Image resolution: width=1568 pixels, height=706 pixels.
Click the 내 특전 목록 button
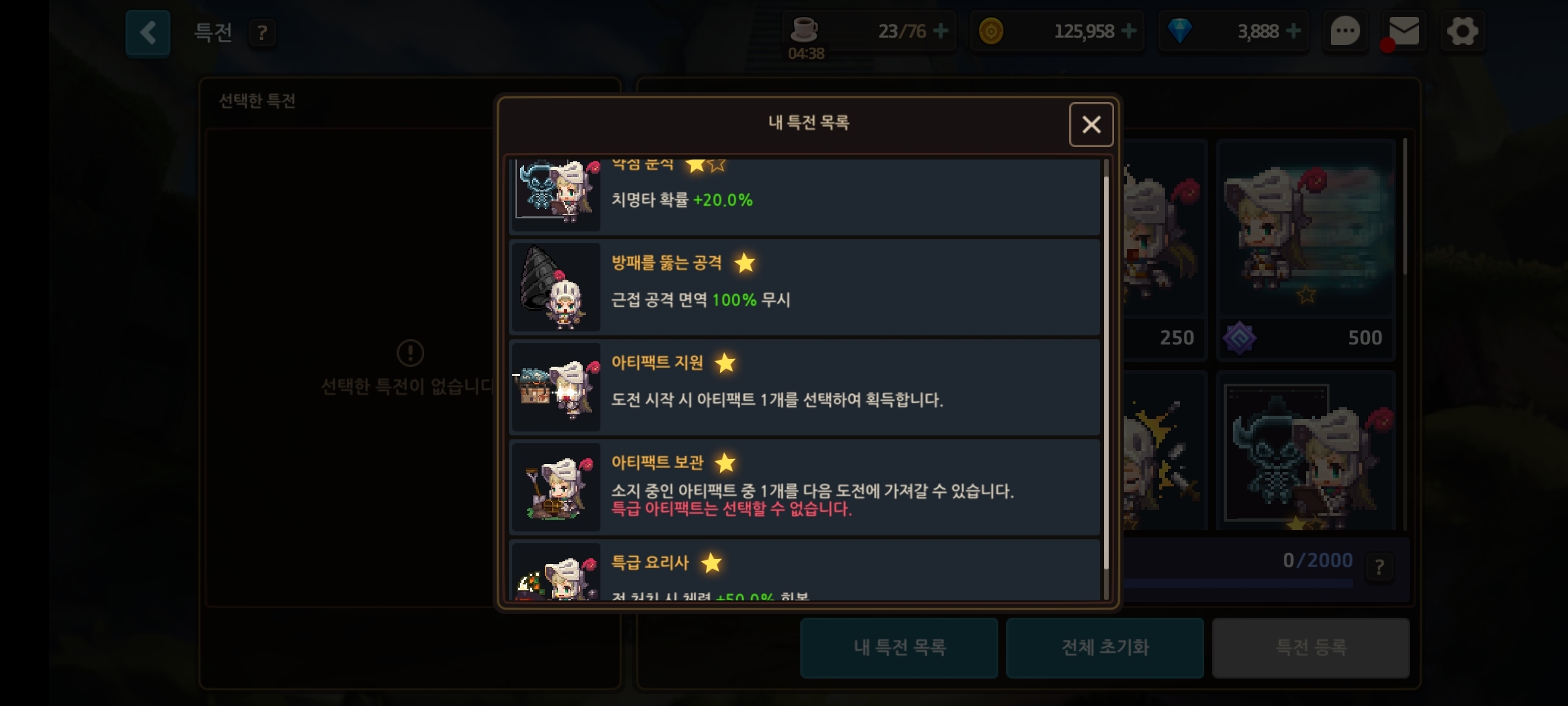pos(899,648)
